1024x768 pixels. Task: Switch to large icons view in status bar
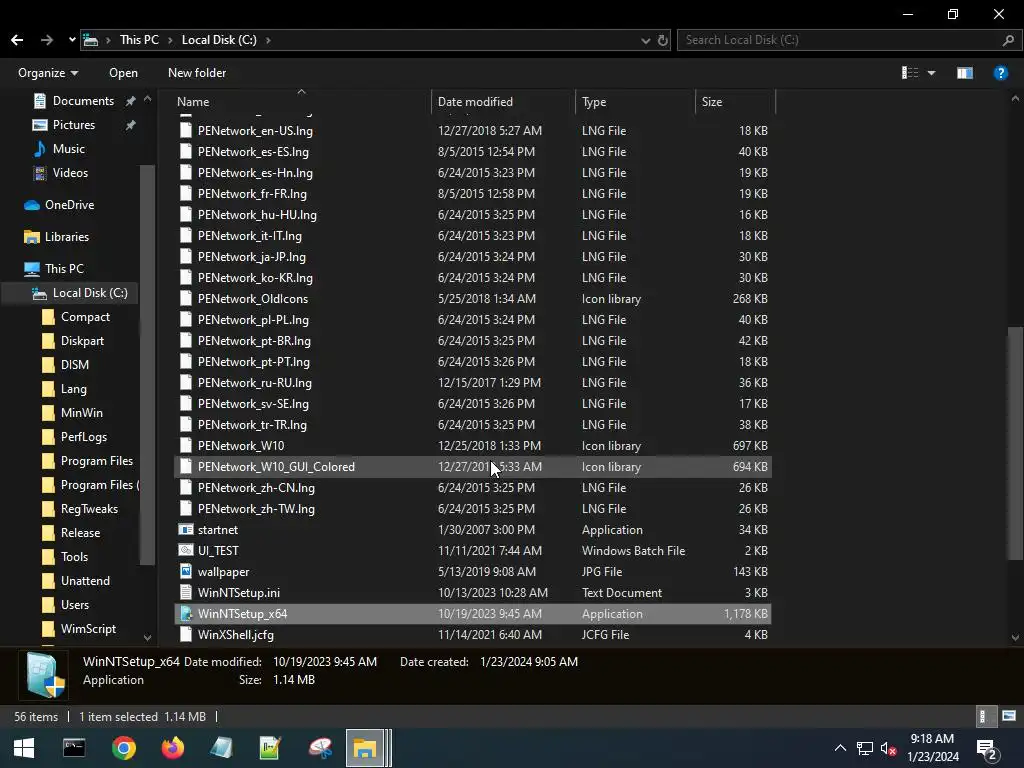tap(1009, 716)
